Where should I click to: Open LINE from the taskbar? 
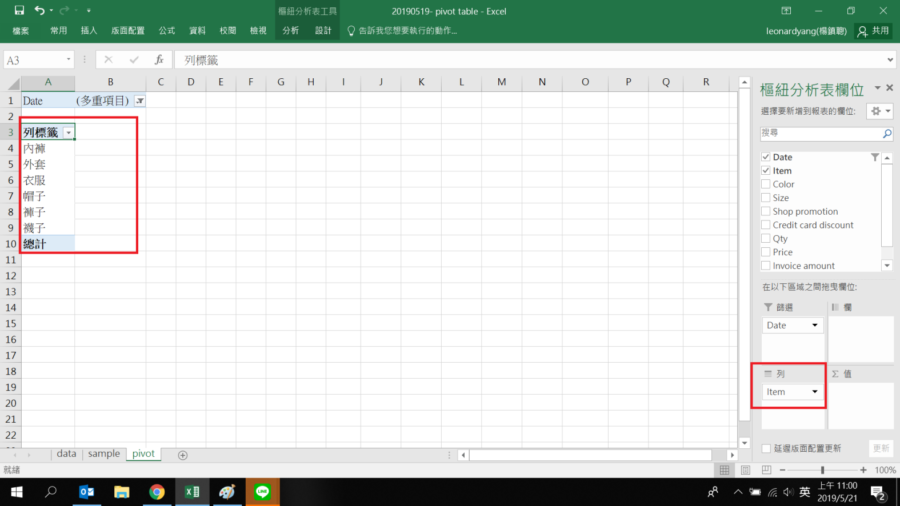click(x=263, y=492)
